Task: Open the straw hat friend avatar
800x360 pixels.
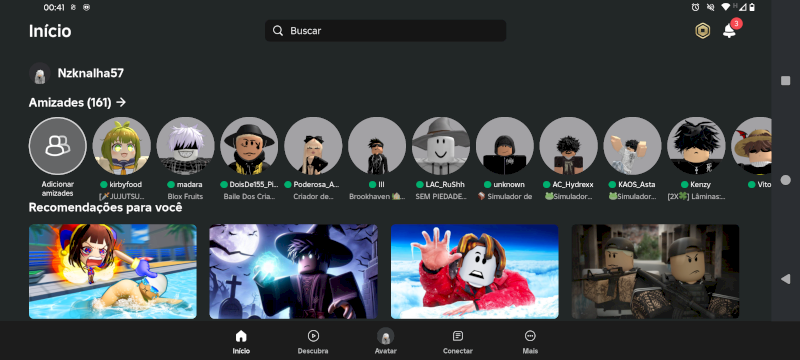Action: (751, 146)
